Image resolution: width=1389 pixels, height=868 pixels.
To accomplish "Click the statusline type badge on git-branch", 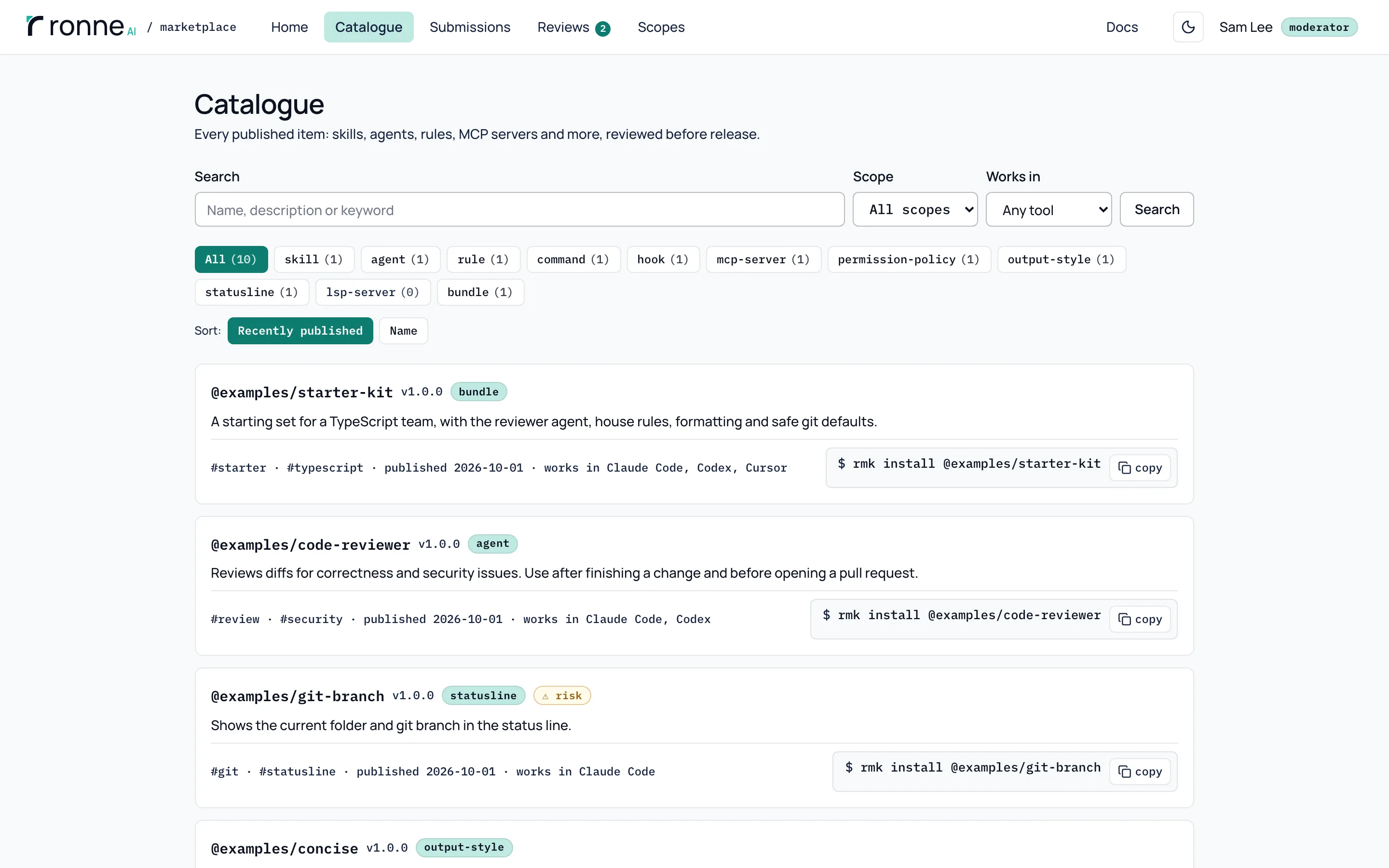I will click(483, 695).
